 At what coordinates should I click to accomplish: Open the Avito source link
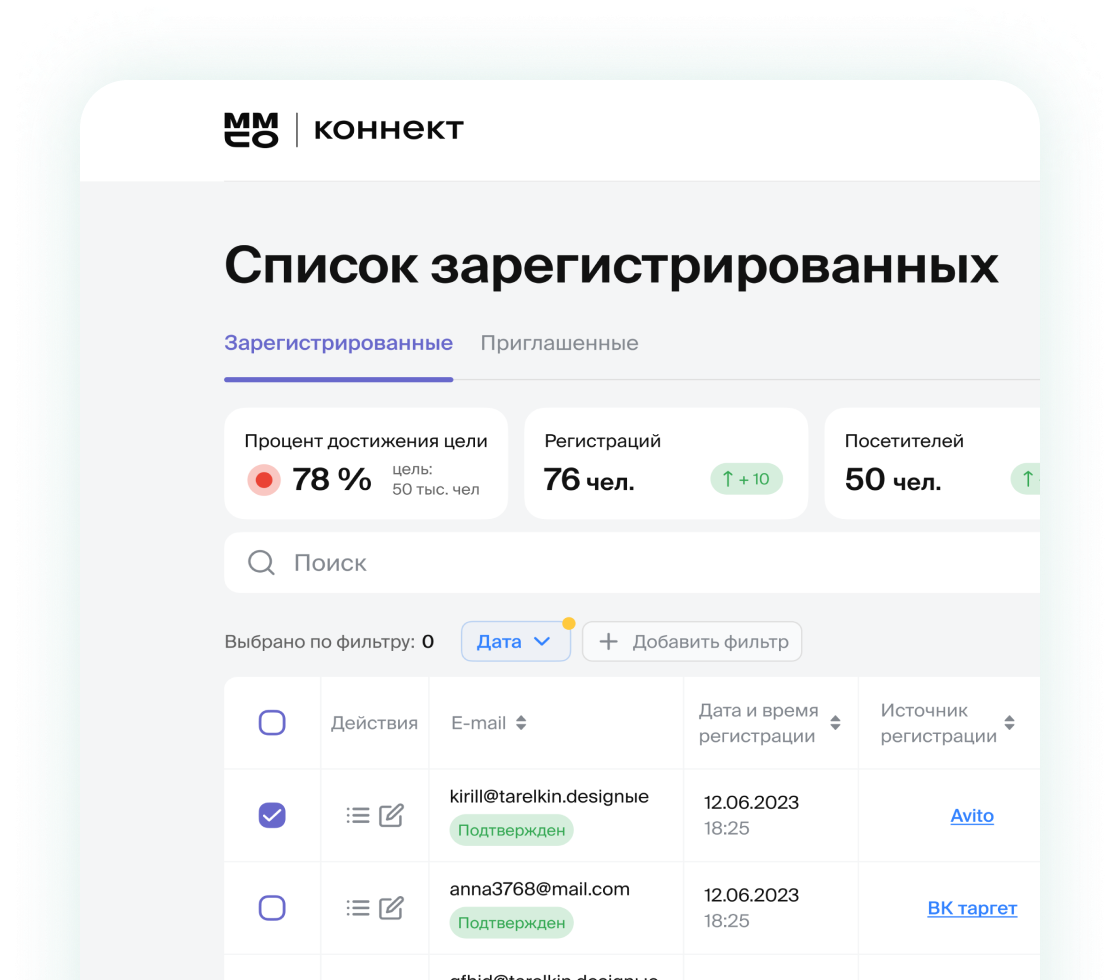[971, 816]
